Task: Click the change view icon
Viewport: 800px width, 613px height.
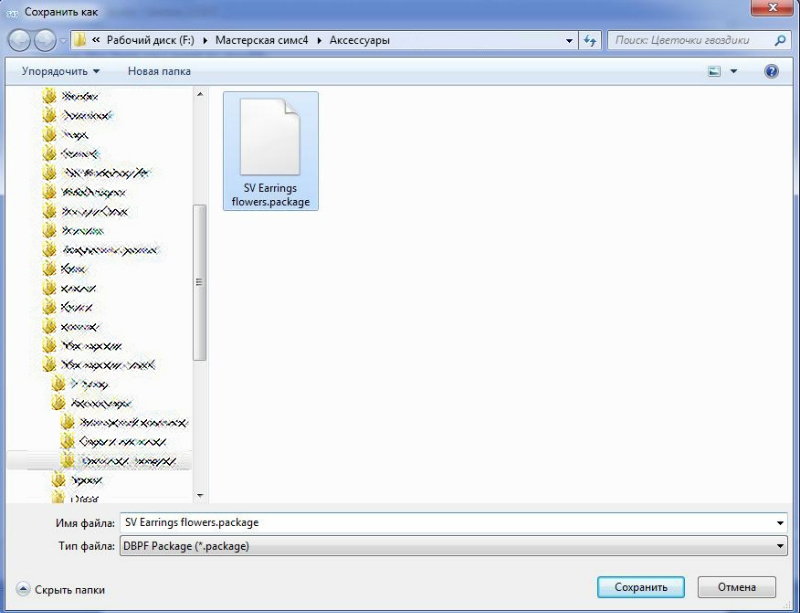Action: click(x=714, y=72)
